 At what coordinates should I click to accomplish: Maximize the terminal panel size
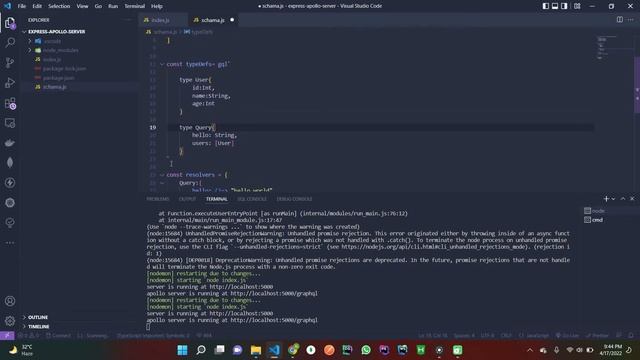623,199
